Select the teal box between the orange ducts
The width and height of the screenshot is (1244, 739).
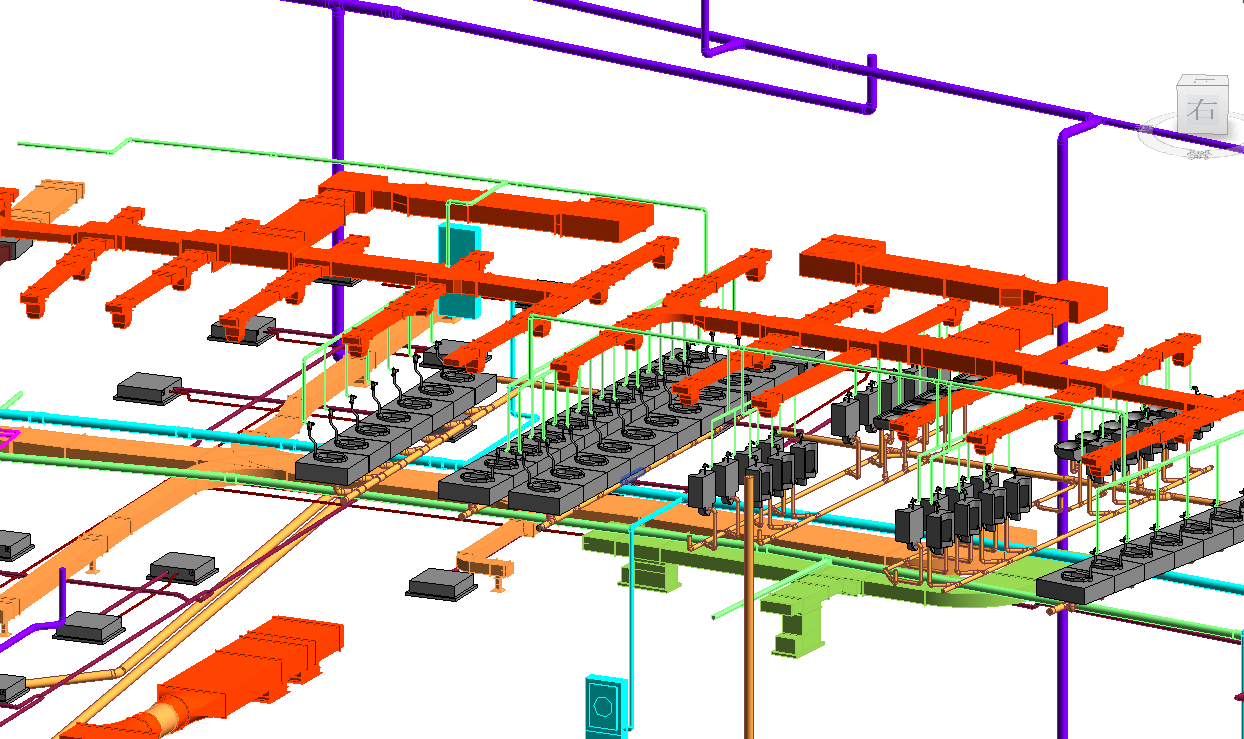pyautogui.click(x=459, y=269)
